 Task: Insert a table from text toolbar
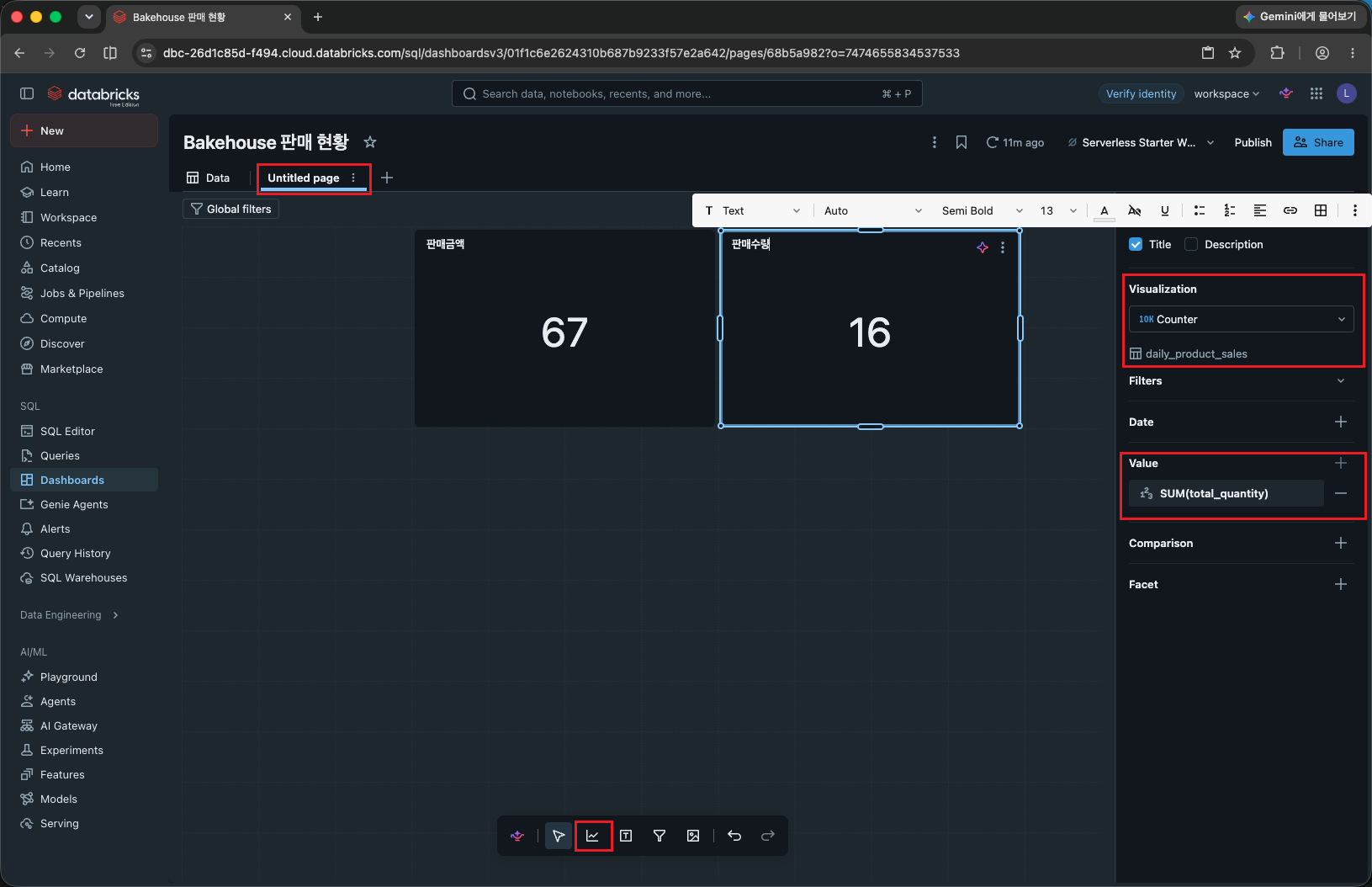tap(1321, 211)
